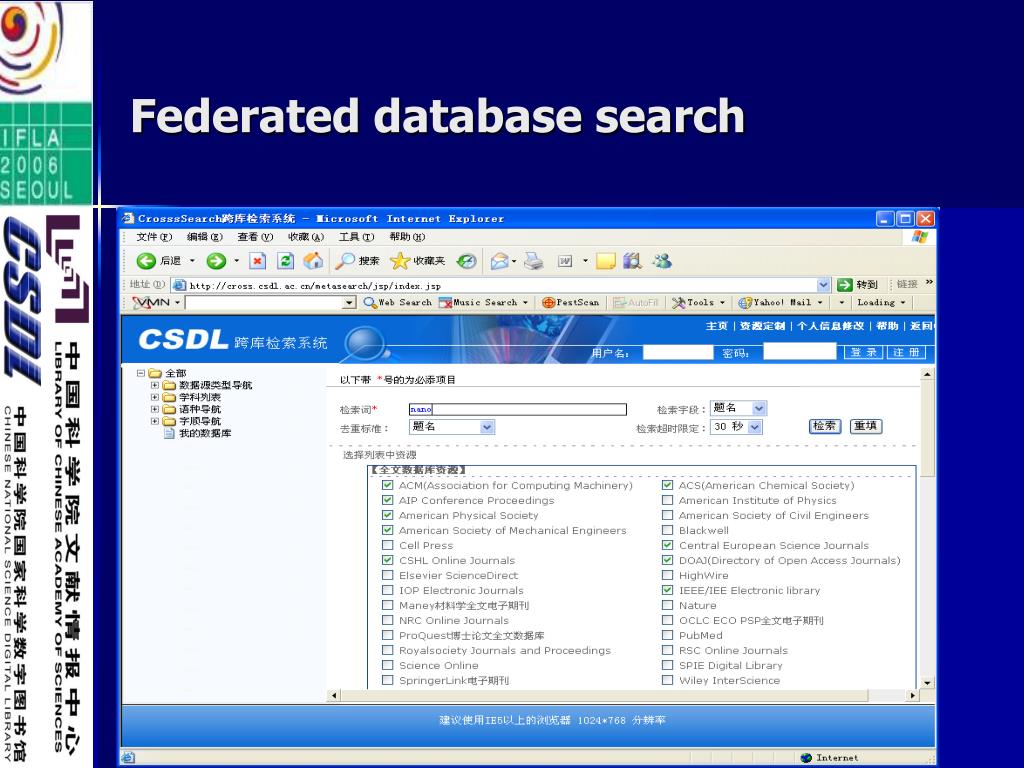Open the Mail envelope icon
Viewport: 1024px width, 768px height.
pos(500,261)
